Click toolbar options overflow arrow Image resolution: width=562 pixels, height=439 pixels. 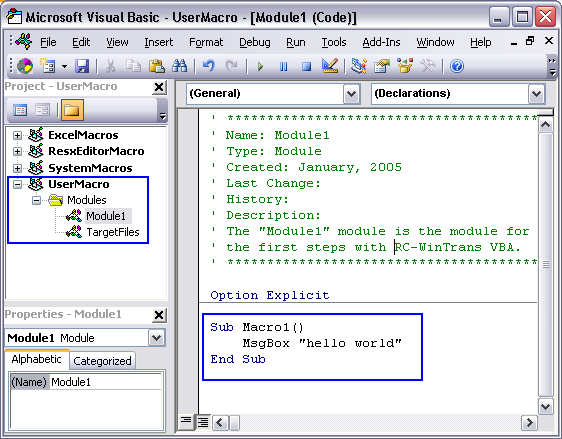tap(552, 67)
